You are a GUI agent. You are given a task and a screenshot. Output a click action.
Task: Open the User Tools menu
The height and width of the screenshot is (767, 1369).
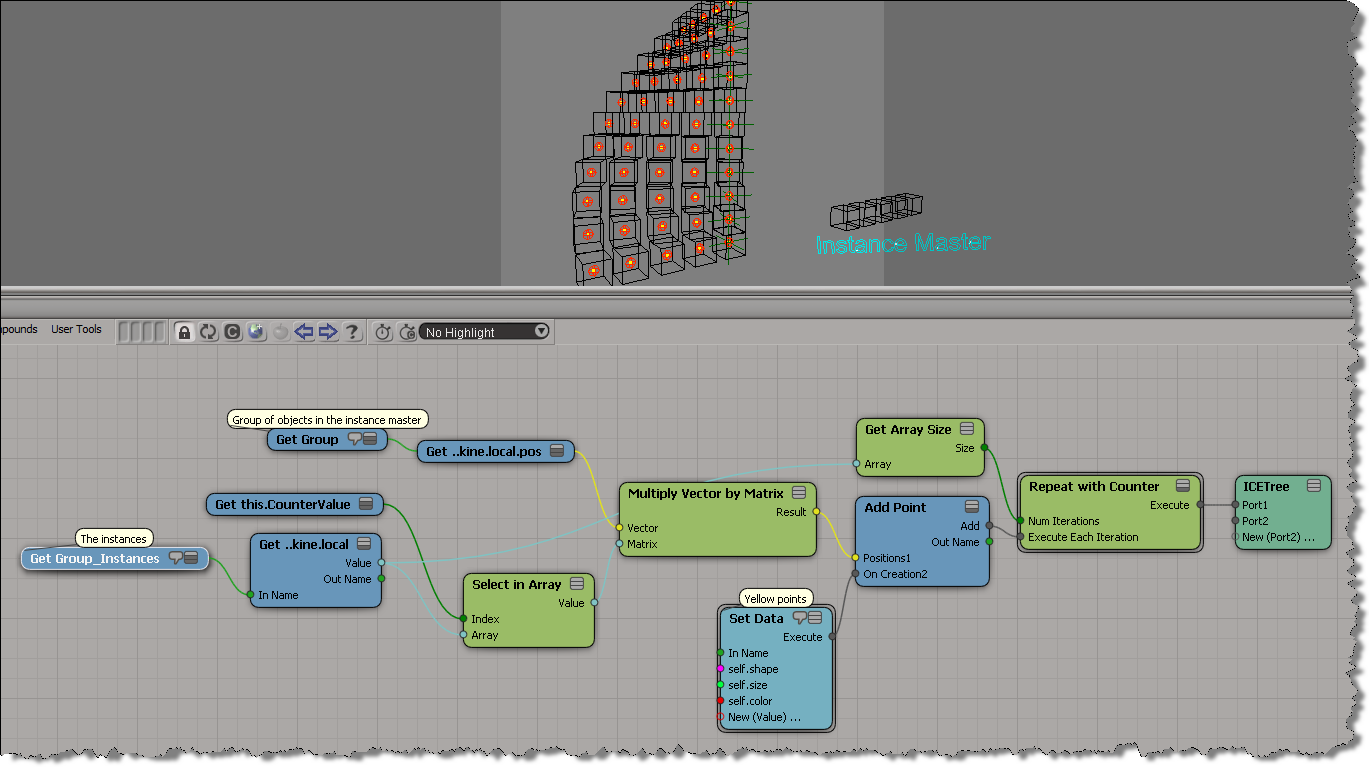[76, 329]
